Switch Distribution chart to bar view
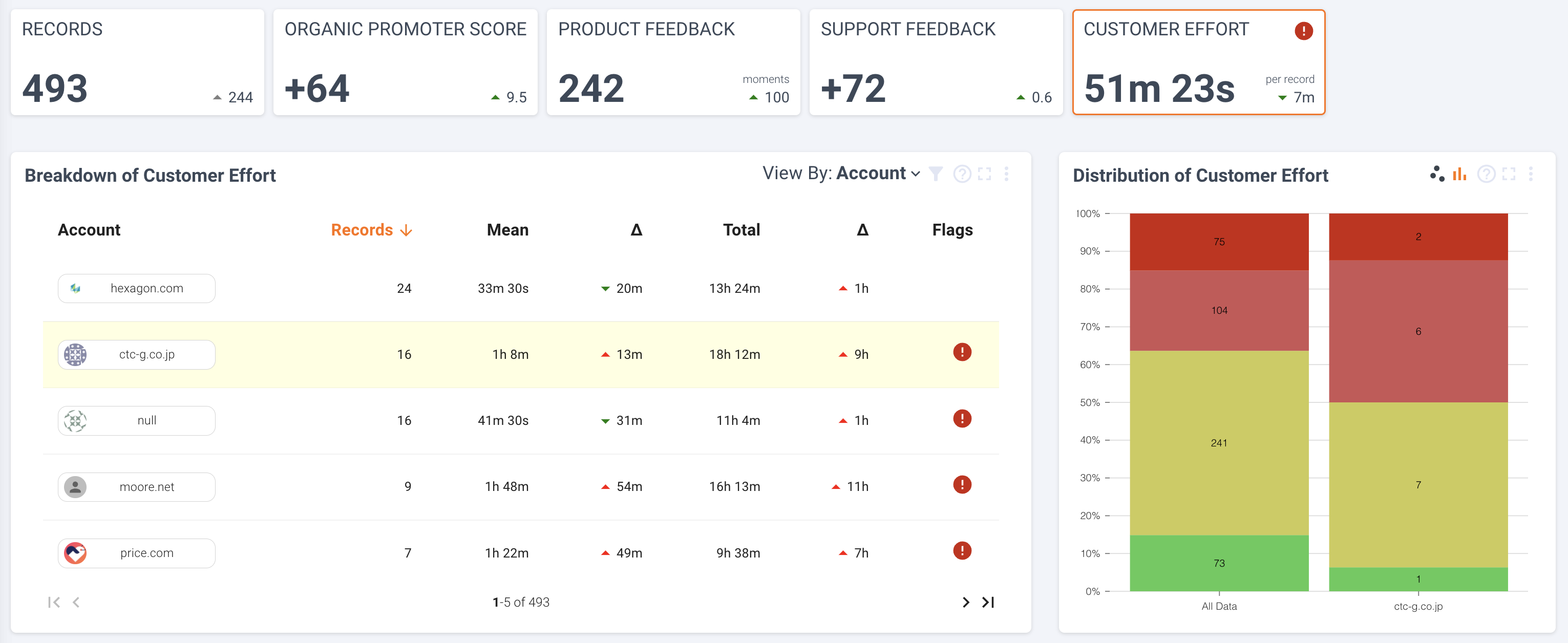Screen dimensions: 1568x643 [1459, 175]
